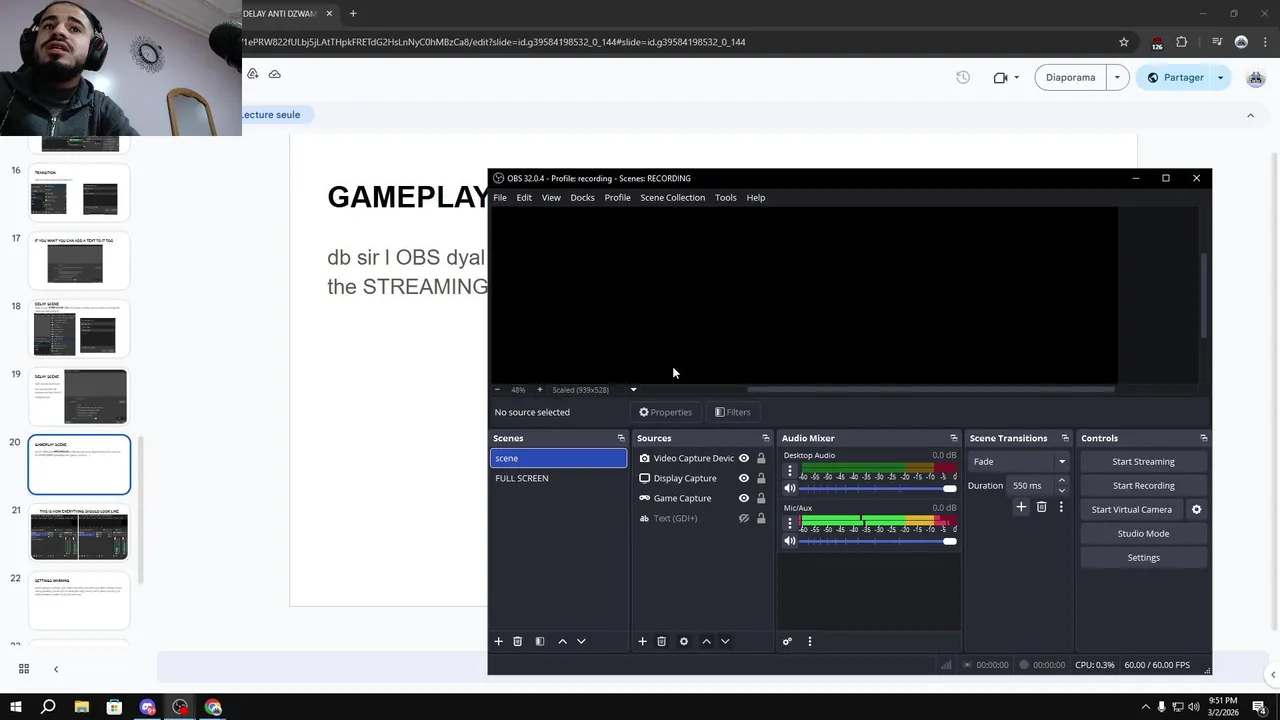Hide Game Capture source eye
Screen dimensions: 1280x720
(744, 498)
